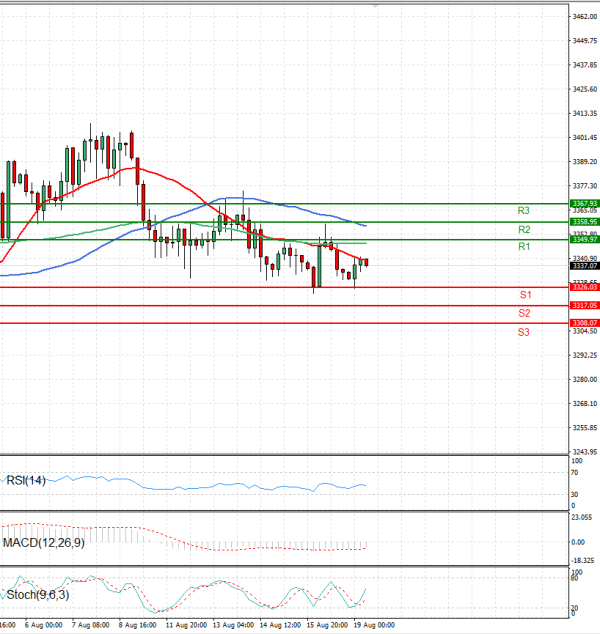Click the R3 resistance label
The width and height of the screenshot is (600, 634).
coord(524,210)
